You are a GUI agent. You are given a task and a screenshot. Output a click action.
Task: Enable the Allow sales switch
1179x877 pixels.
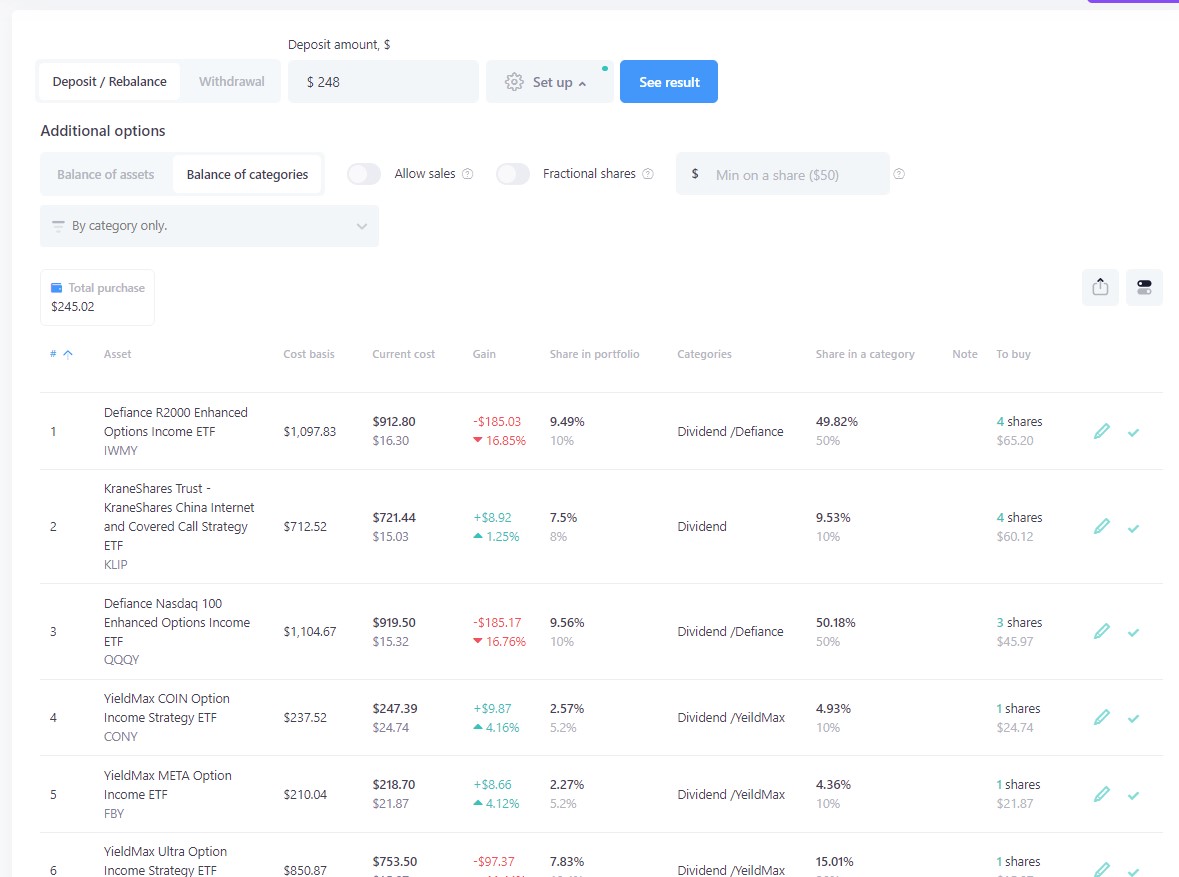(x=364, y=174)
